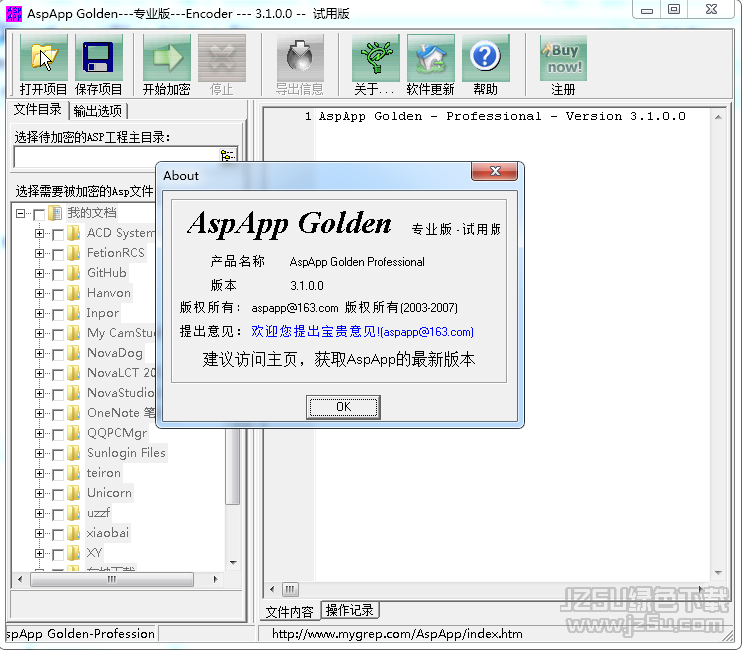Click the 3.1.0.0 version value in About
This screenshot has height=651, width=742.
pyautogui.click(x=307, y=286)
